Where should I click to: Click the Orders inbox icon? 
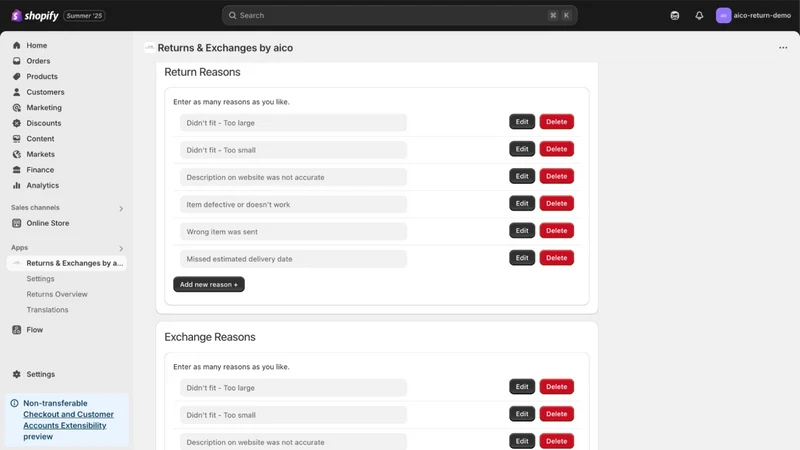tap(16, 61)
